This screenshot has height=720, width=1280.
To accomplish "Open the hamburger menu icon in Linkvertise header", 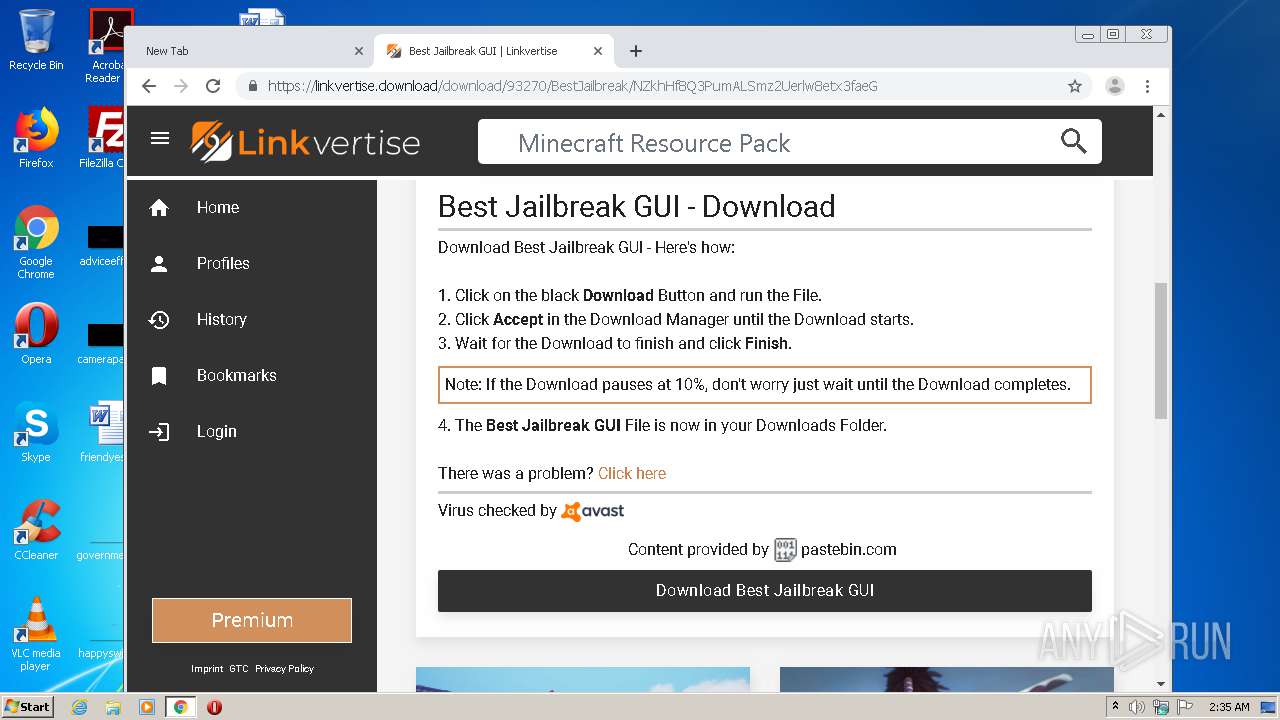I will [160, 138].
